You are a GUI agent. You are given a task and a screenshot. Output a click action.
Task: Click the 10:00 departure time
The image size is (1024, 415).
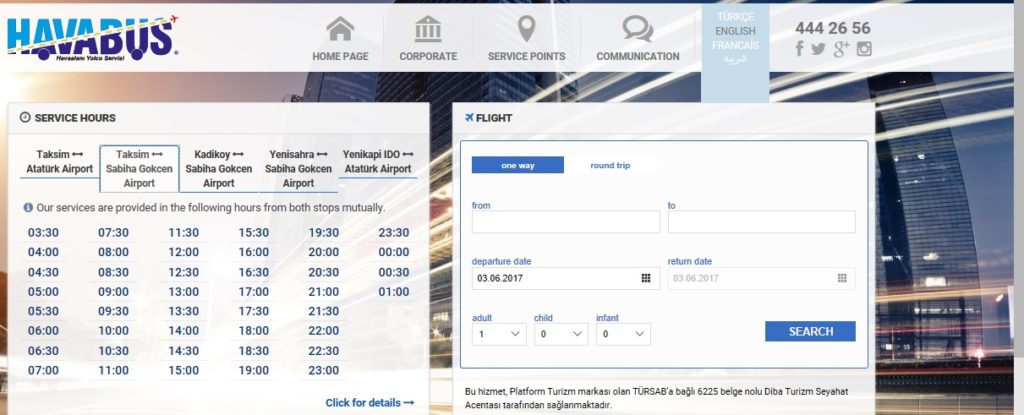tap(114, 331)
